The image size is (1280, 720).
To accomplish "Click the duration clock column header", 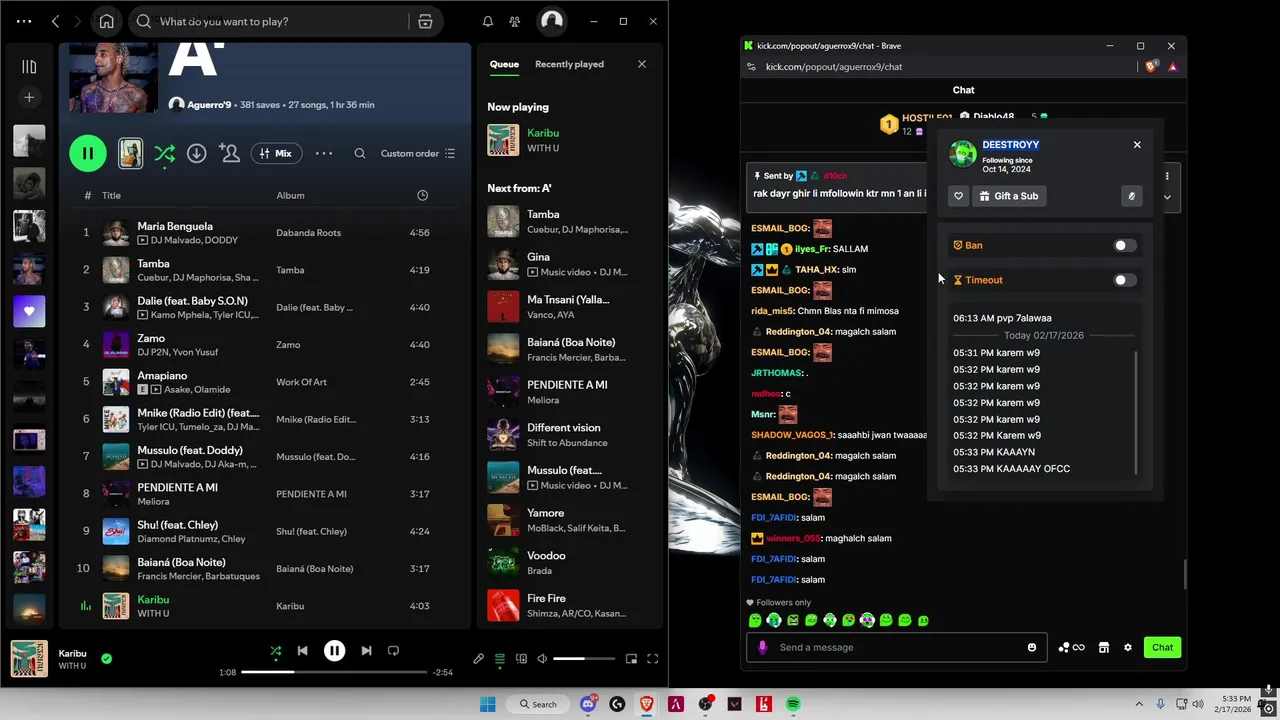I will click(422, 195).
